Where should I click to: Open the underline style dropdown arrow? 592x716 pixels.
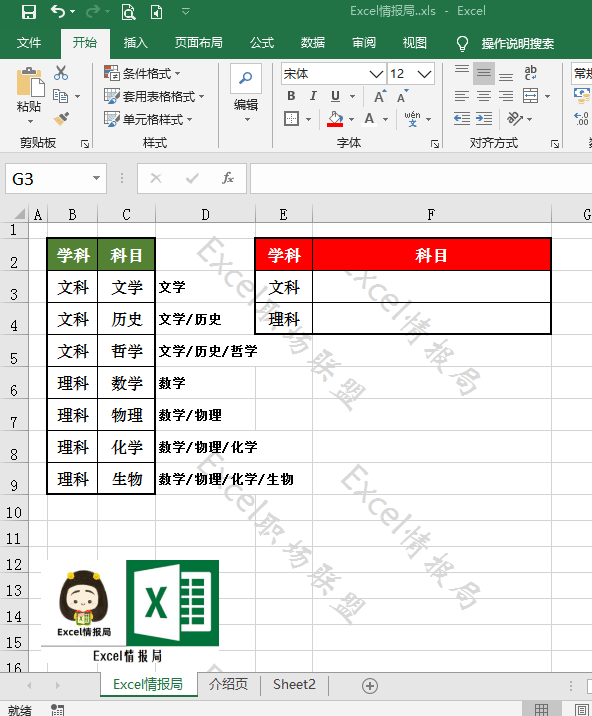coord(352,96)
